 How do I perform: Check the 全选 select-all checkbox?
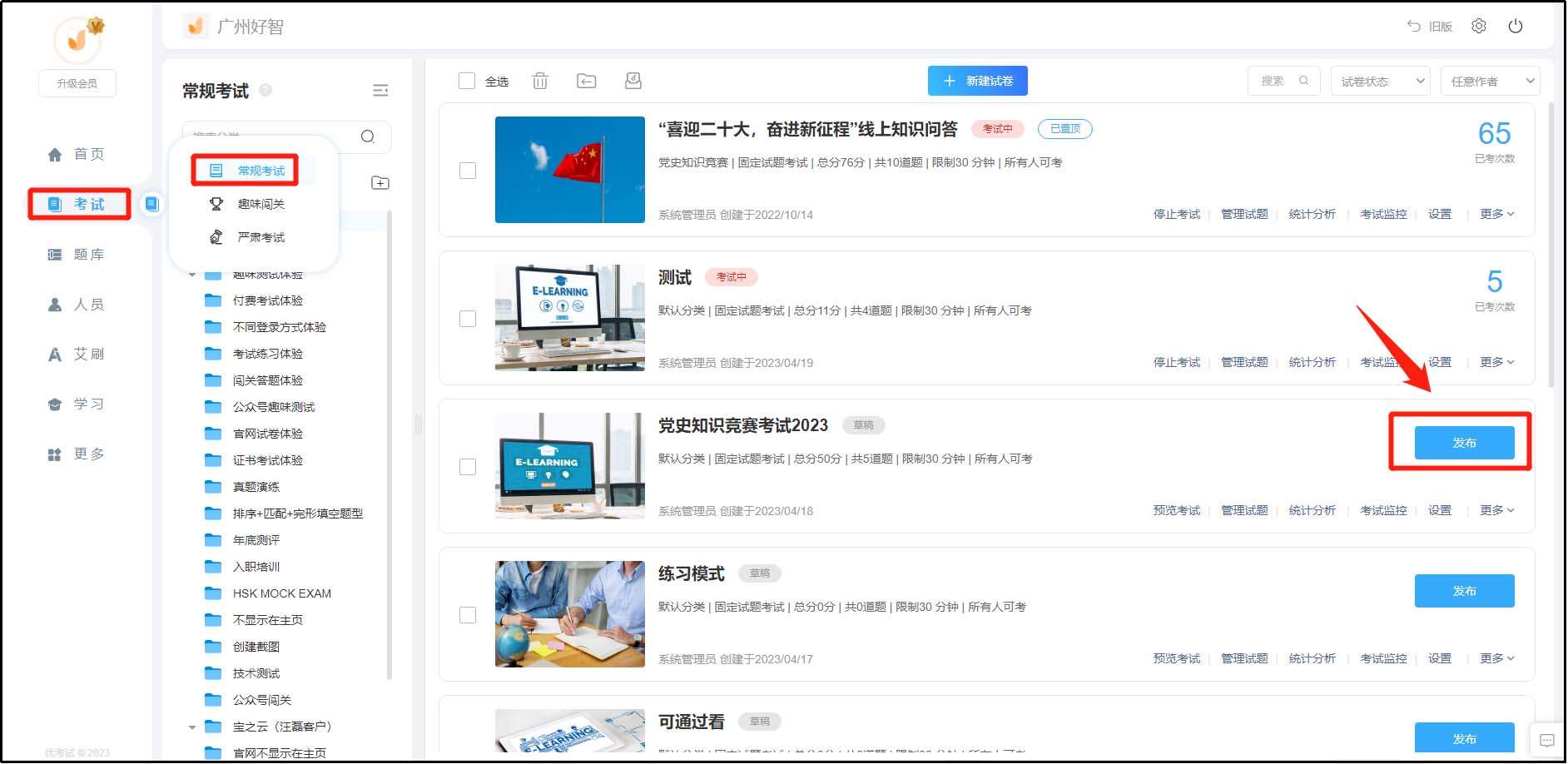468,81
